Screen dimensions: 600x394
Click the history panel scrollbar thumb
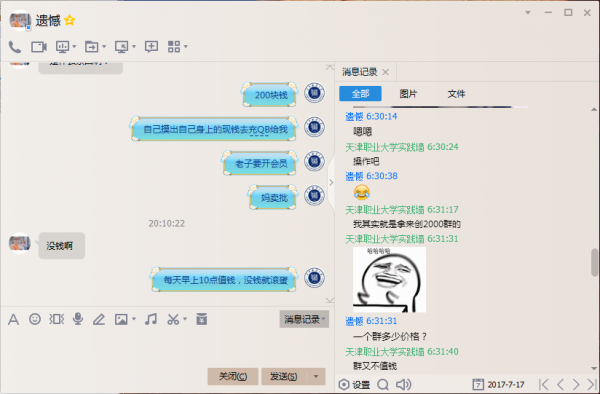pyautogui.click(x=594, y=262)
